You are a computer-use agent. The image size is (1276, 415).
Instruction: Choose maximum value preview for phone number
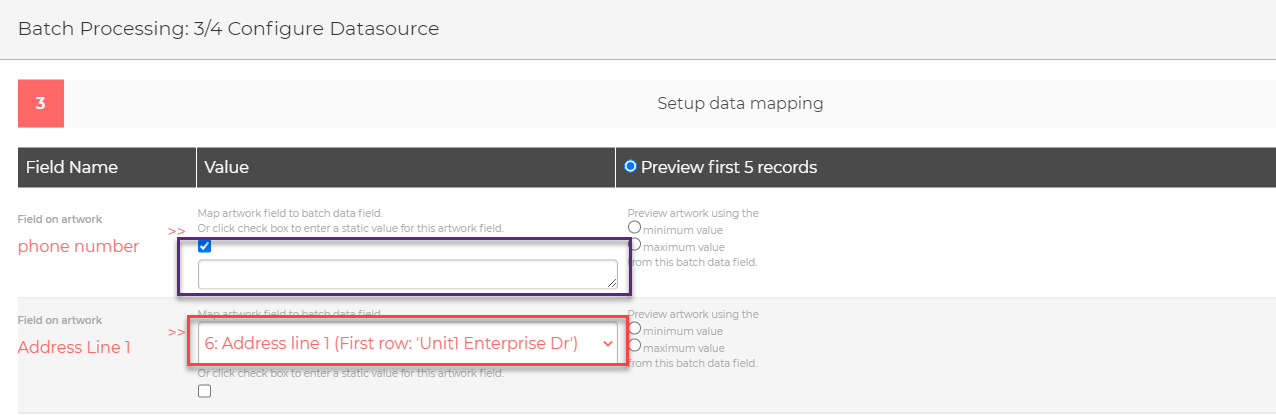[634, 245]
